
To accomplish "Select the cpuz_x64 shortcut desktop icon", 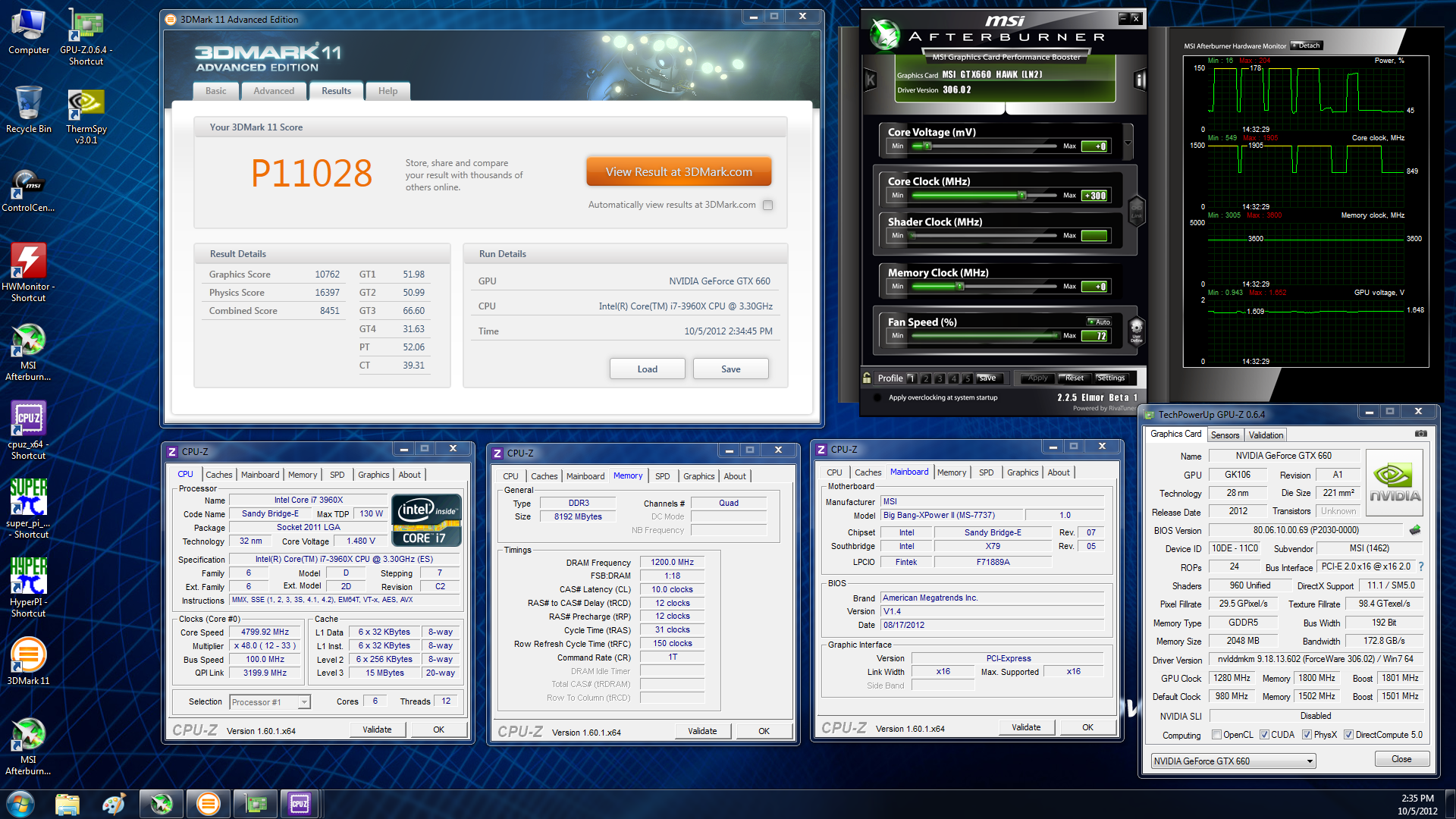I will (x=28, y=430).
